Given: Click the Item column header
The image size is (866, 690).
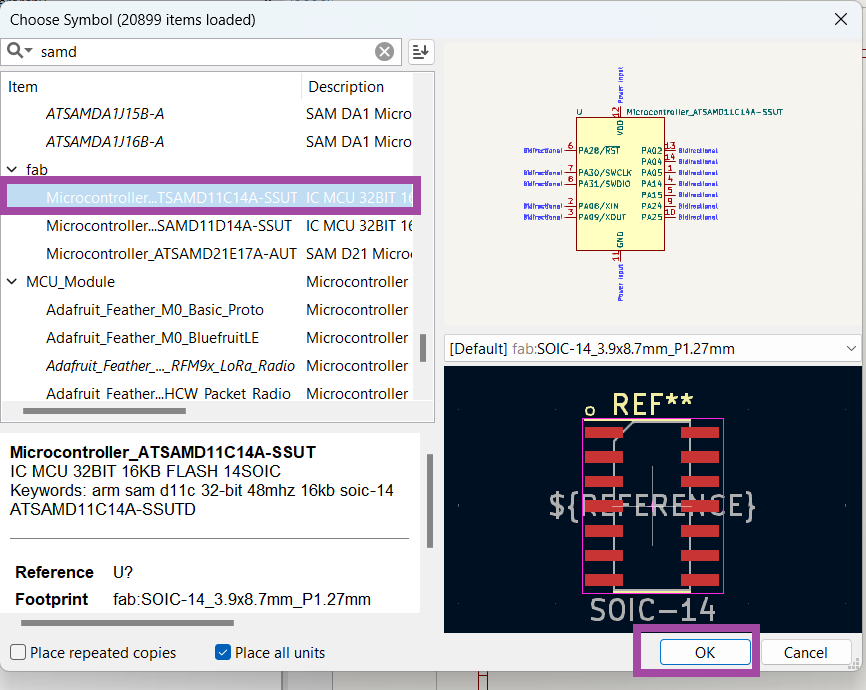Looking at the screenshot, I should pos(150,87).
